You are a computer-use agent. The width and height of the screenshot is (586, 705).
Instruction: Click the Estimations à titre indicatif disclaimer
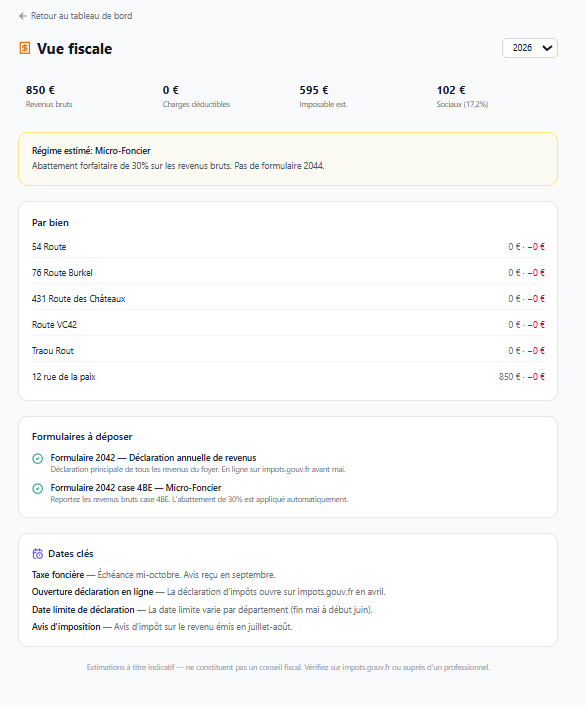(x=288, y=667)
